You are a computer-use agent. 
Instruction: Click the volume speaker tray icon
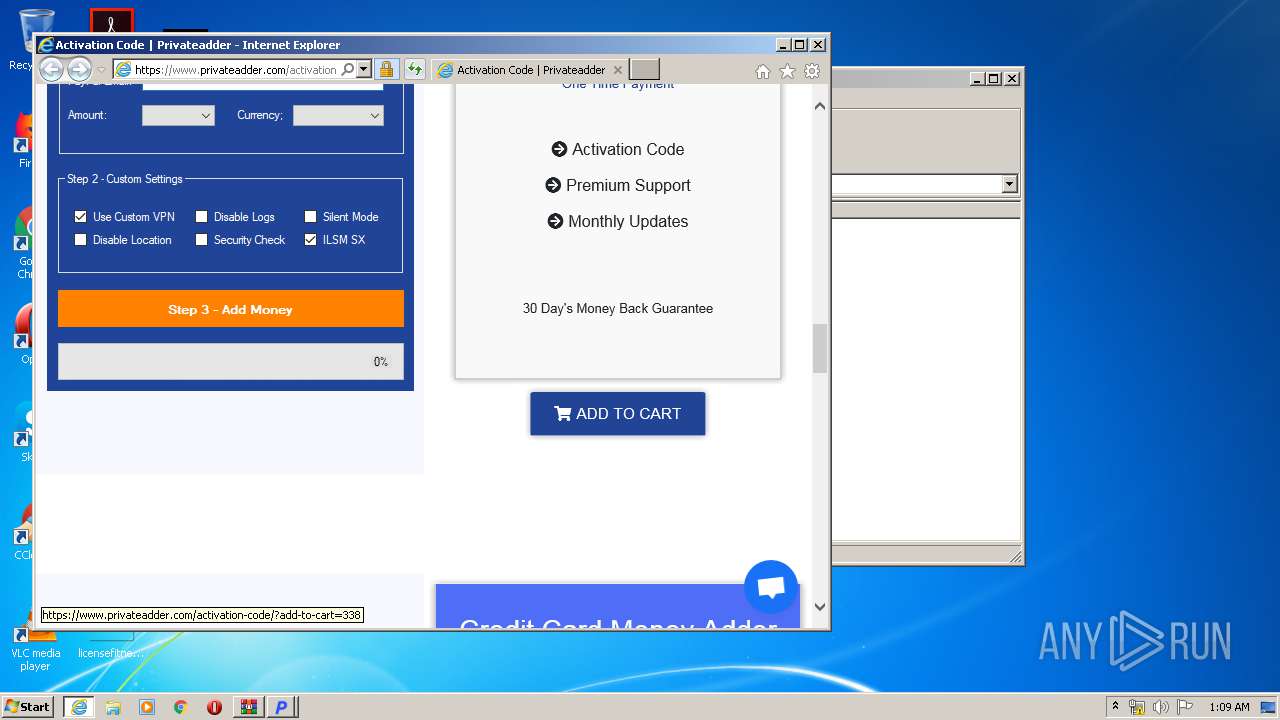coord(1160,707)
